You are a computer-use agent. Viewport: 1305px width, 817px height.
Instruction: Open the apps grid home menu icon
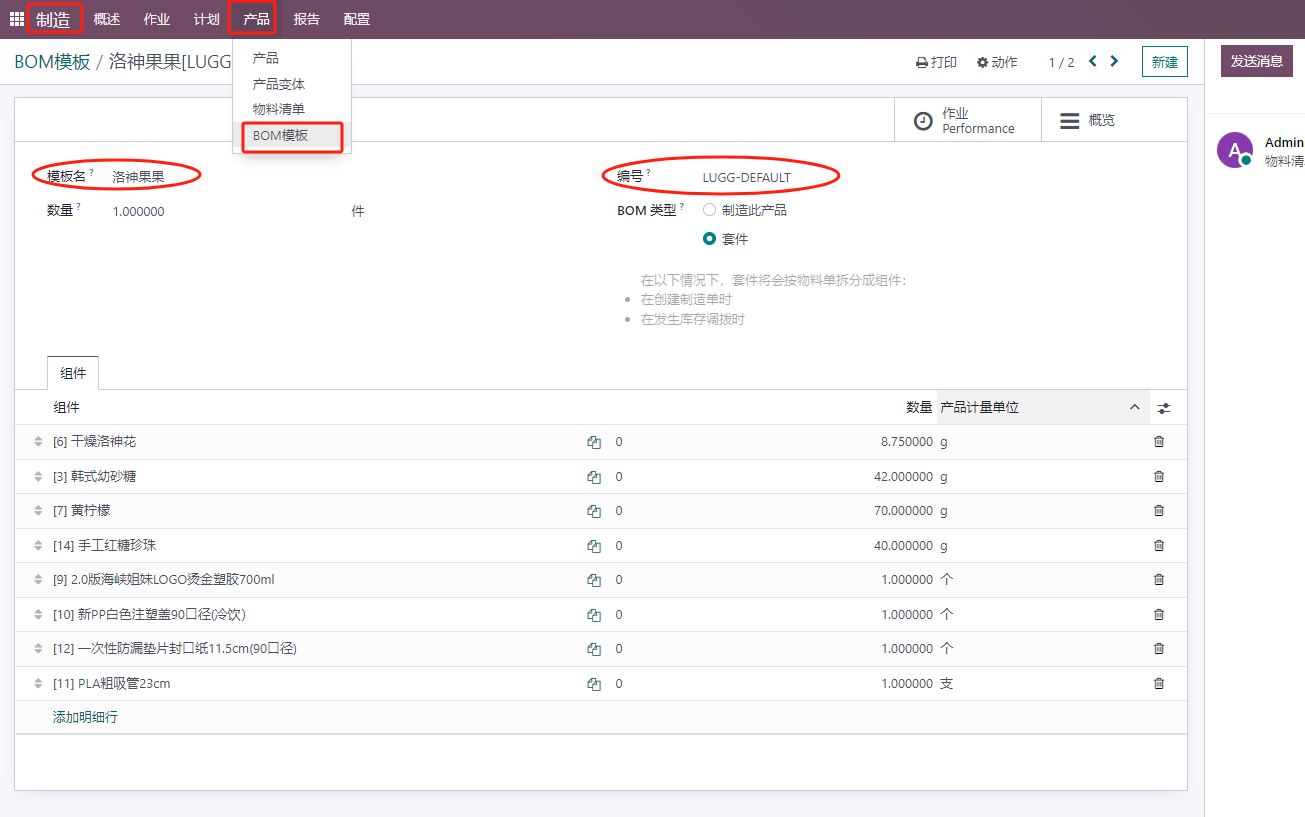point(17,19)
